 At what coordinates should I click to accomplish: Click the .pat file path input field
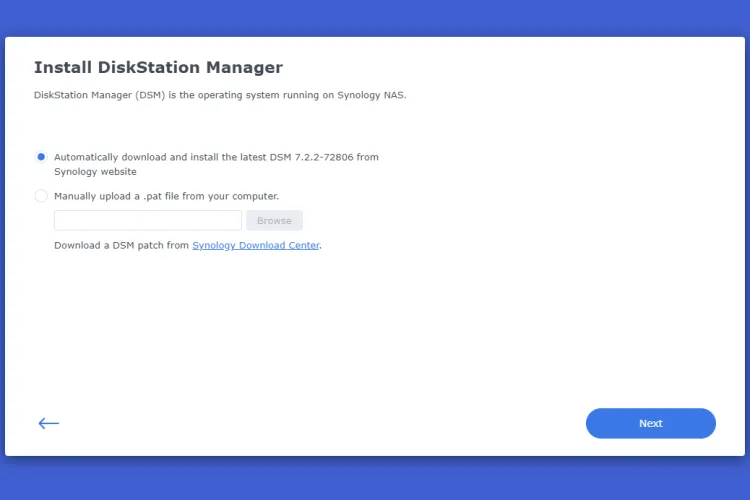pyautogui.click(x=148, y=220)
